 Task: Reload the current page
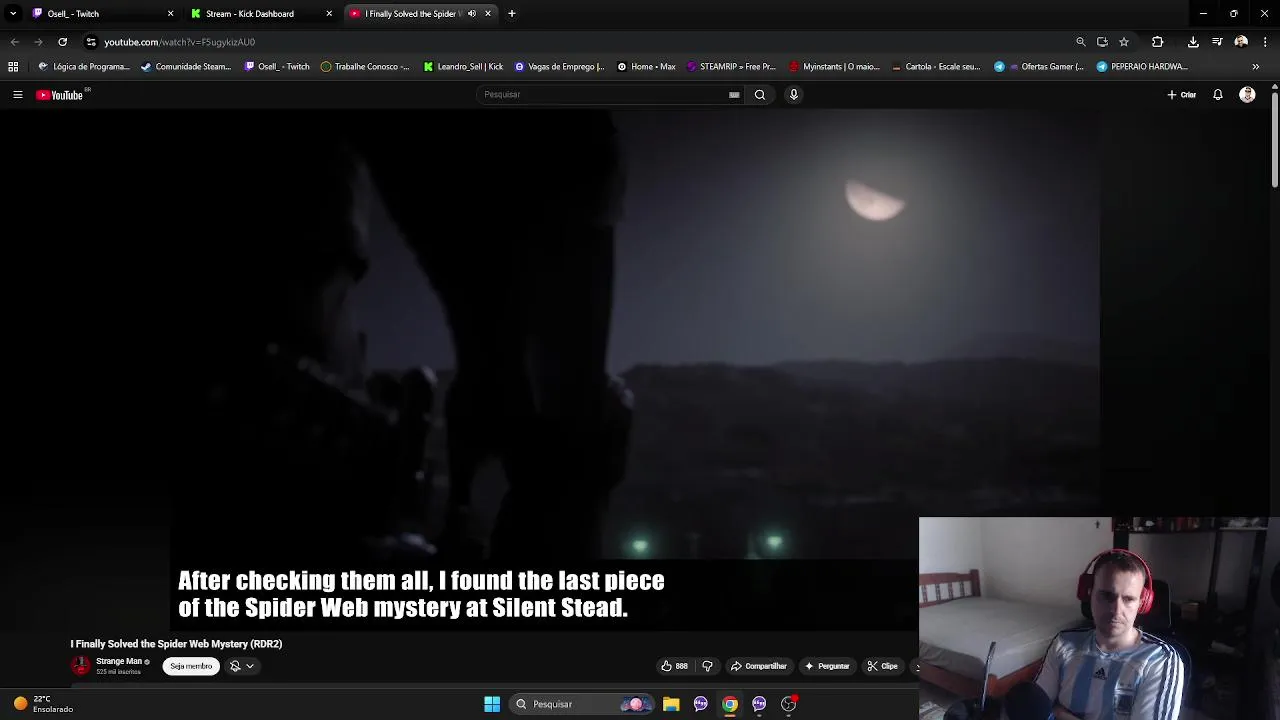[x=62, y=42]
